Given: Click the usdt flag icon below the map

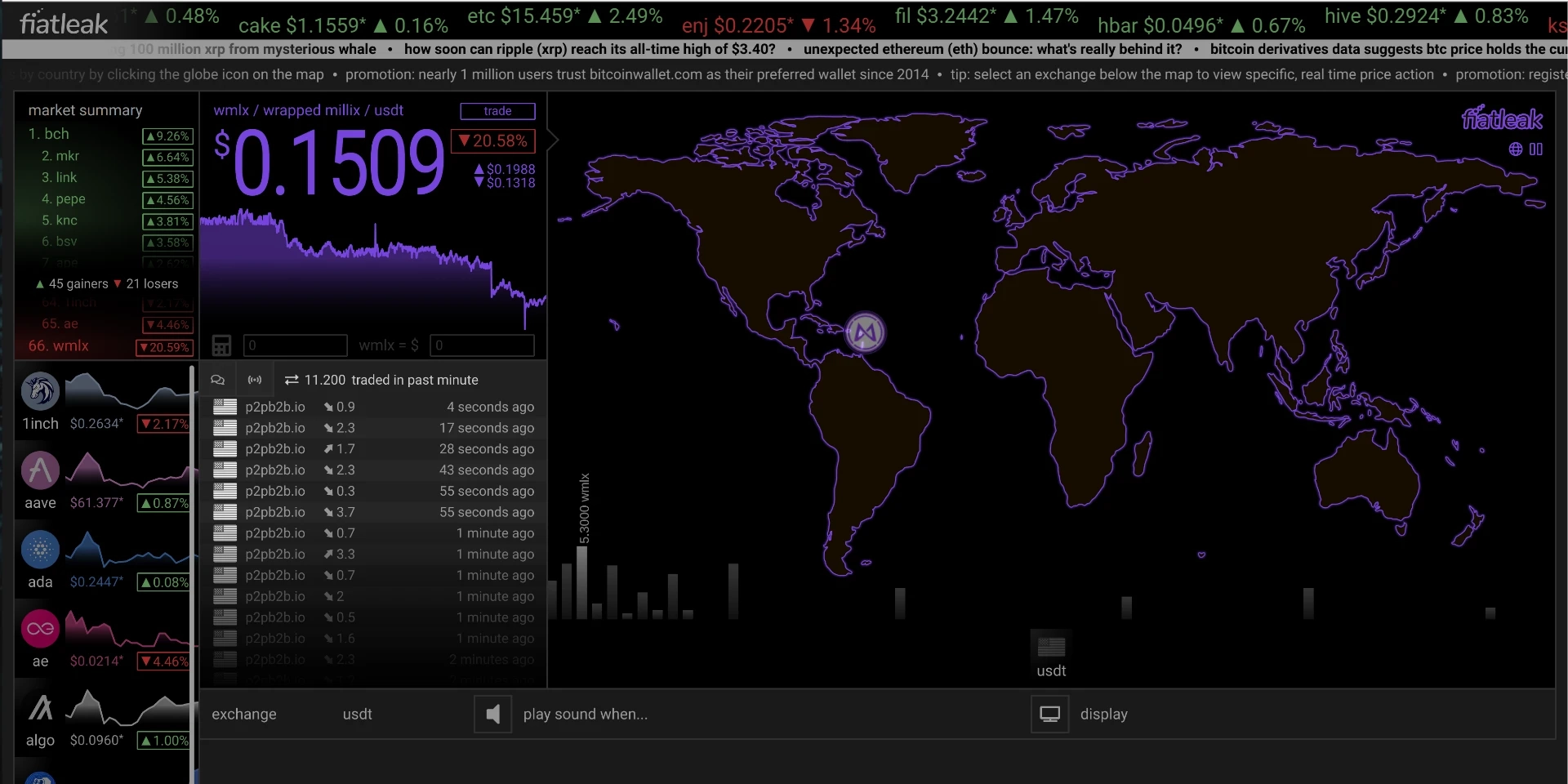Looking at the screenshot, I should click(1051, 647).
